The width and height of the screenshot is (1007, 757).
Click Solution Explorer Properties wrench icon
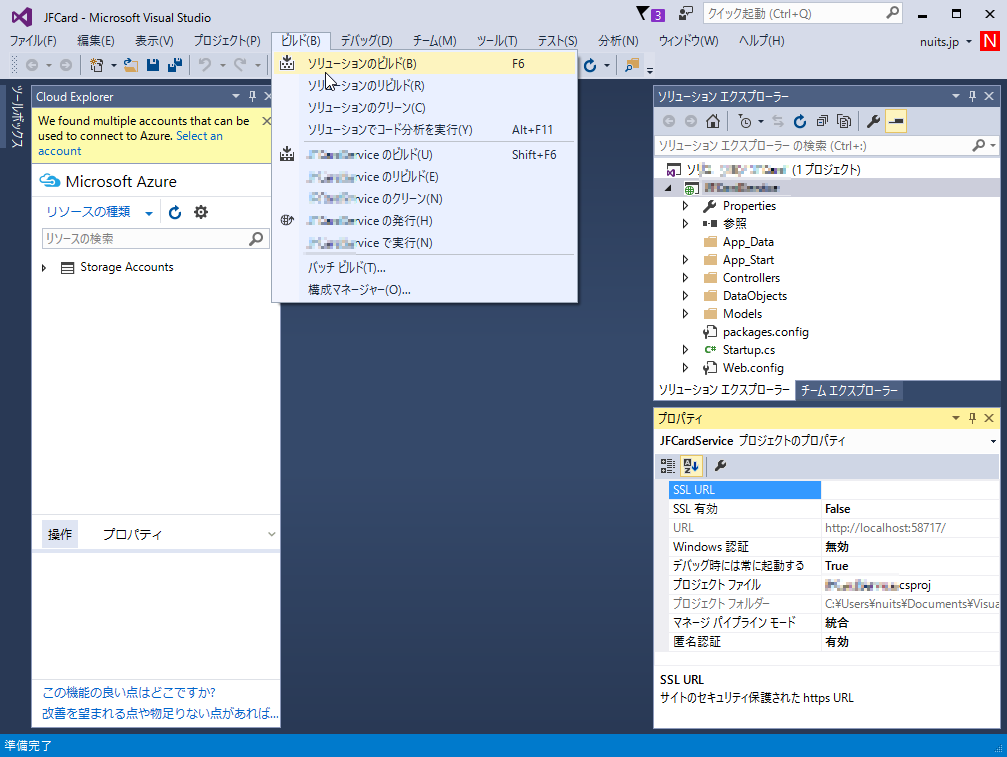click(x=873, y=121)
